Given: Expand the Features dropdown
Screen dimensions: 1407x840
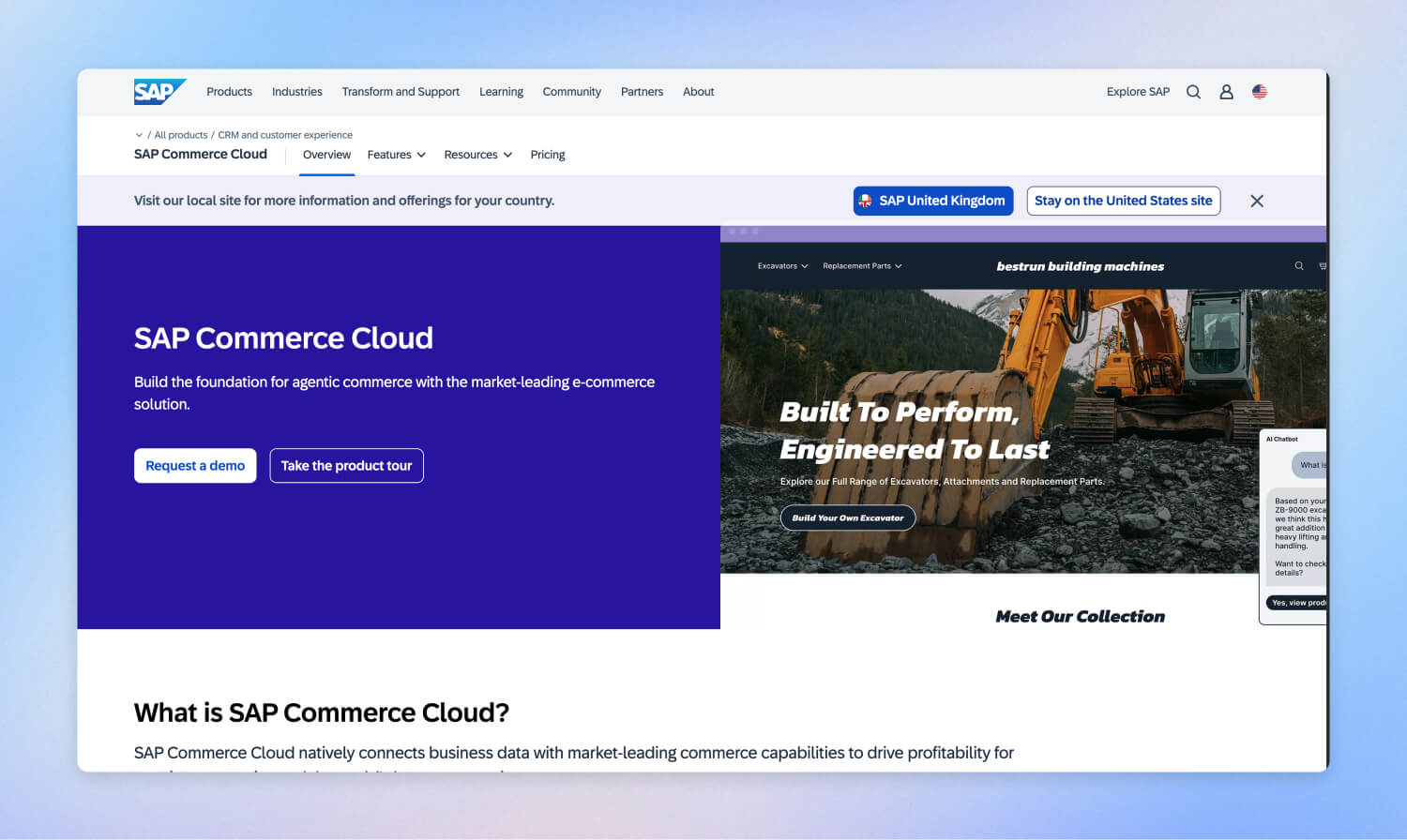Looking at the screenshot, I should (x=397, y=155).
